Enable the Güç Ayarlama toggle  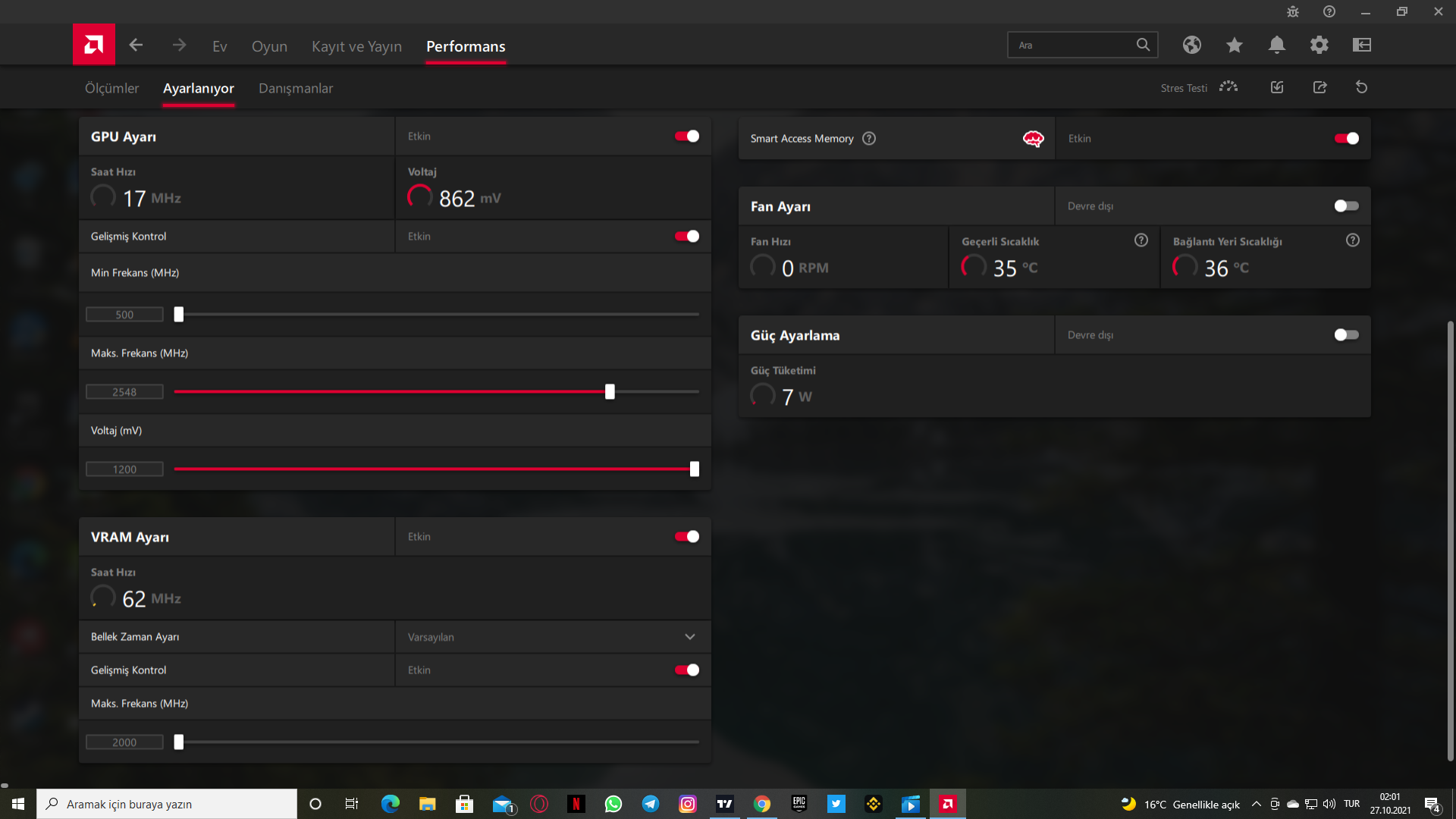1346,335
